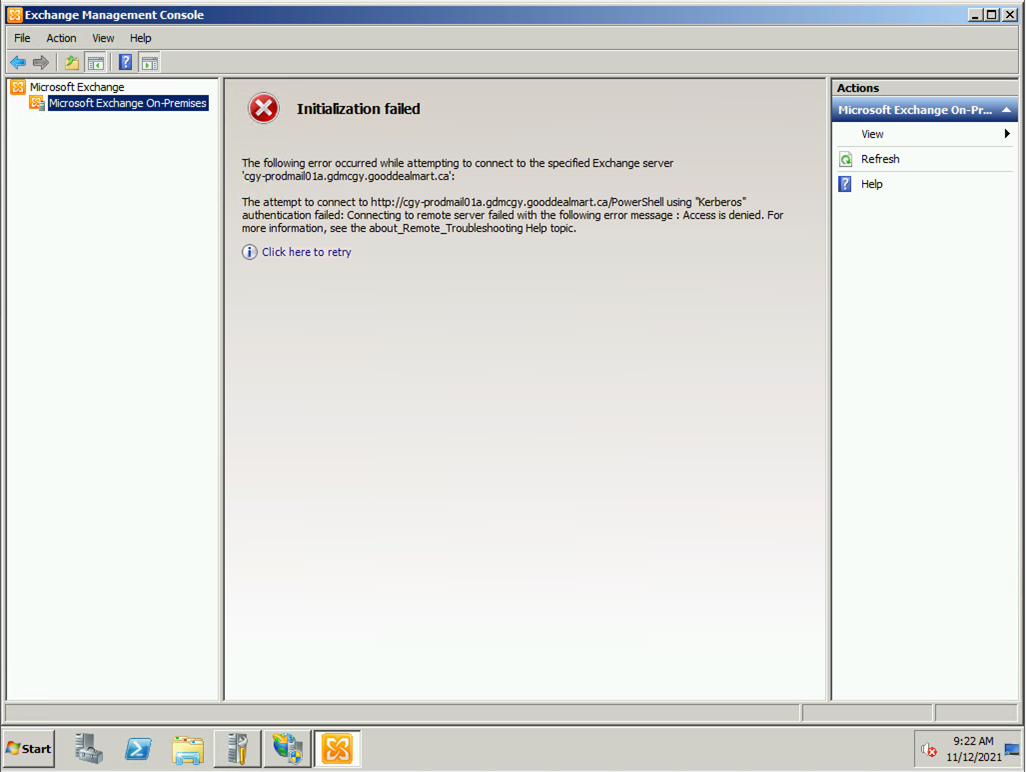Open Help from the toolbar question-mark icon

pyautogui.click(x=125, y=63)
